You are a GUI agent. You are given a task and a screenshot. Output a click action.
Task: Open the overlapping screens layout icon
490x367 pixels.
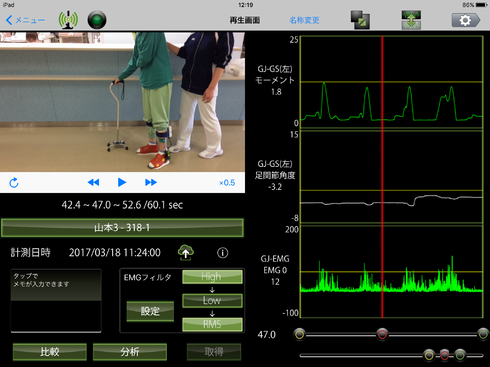click(360, 20)
